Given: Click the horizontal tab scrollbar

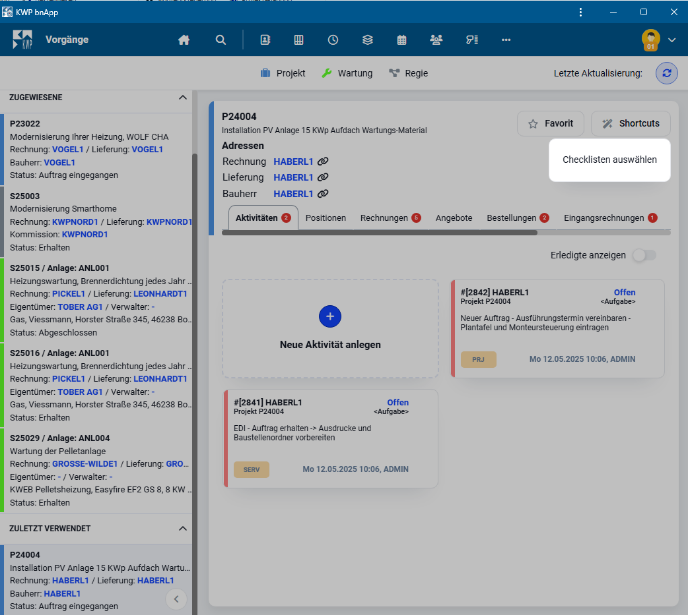Looking at the screenshot, I should pyautogui.click(x=380, y=232).
